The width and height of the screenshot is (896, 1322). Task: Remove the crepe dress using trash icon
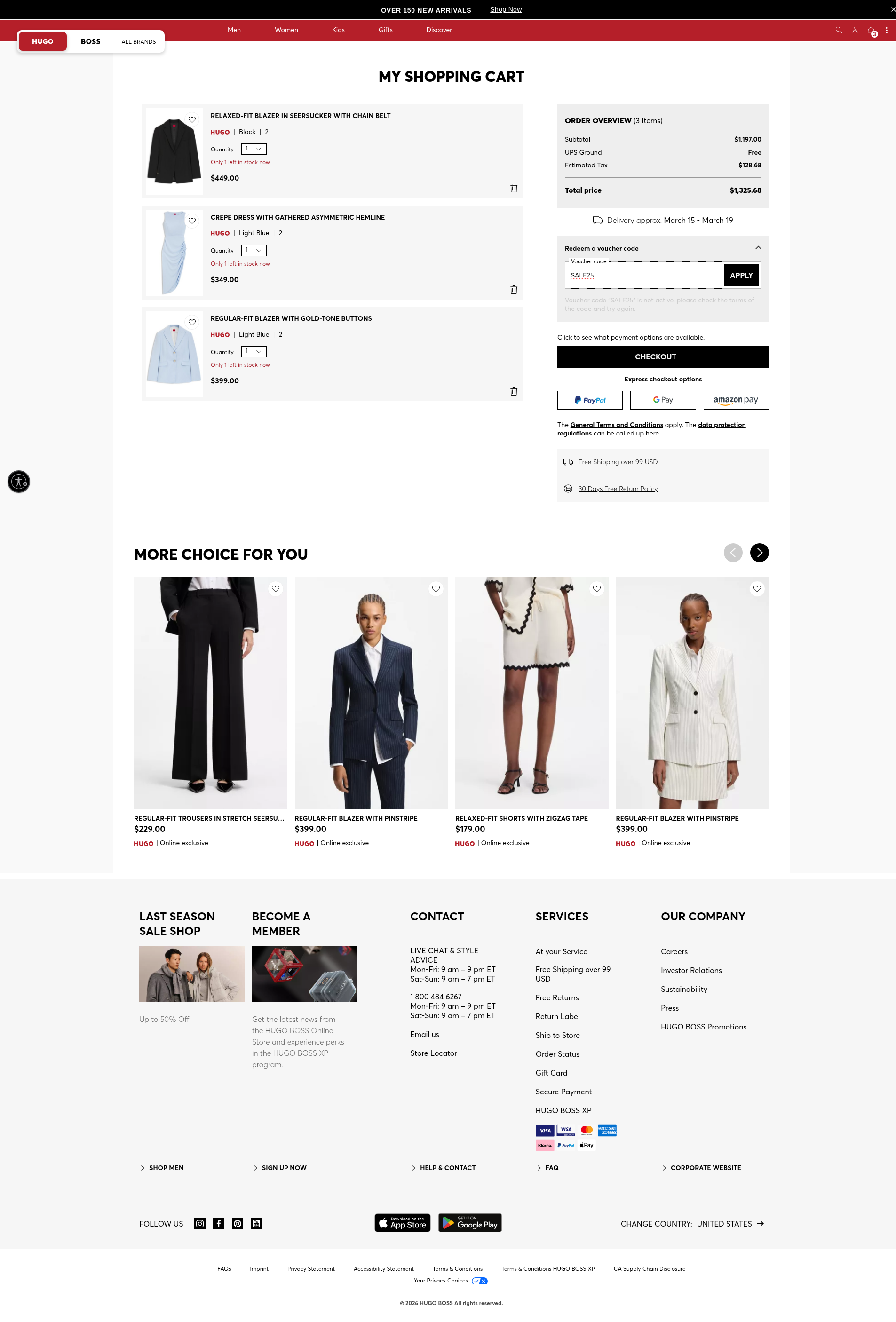click(514, 290)
